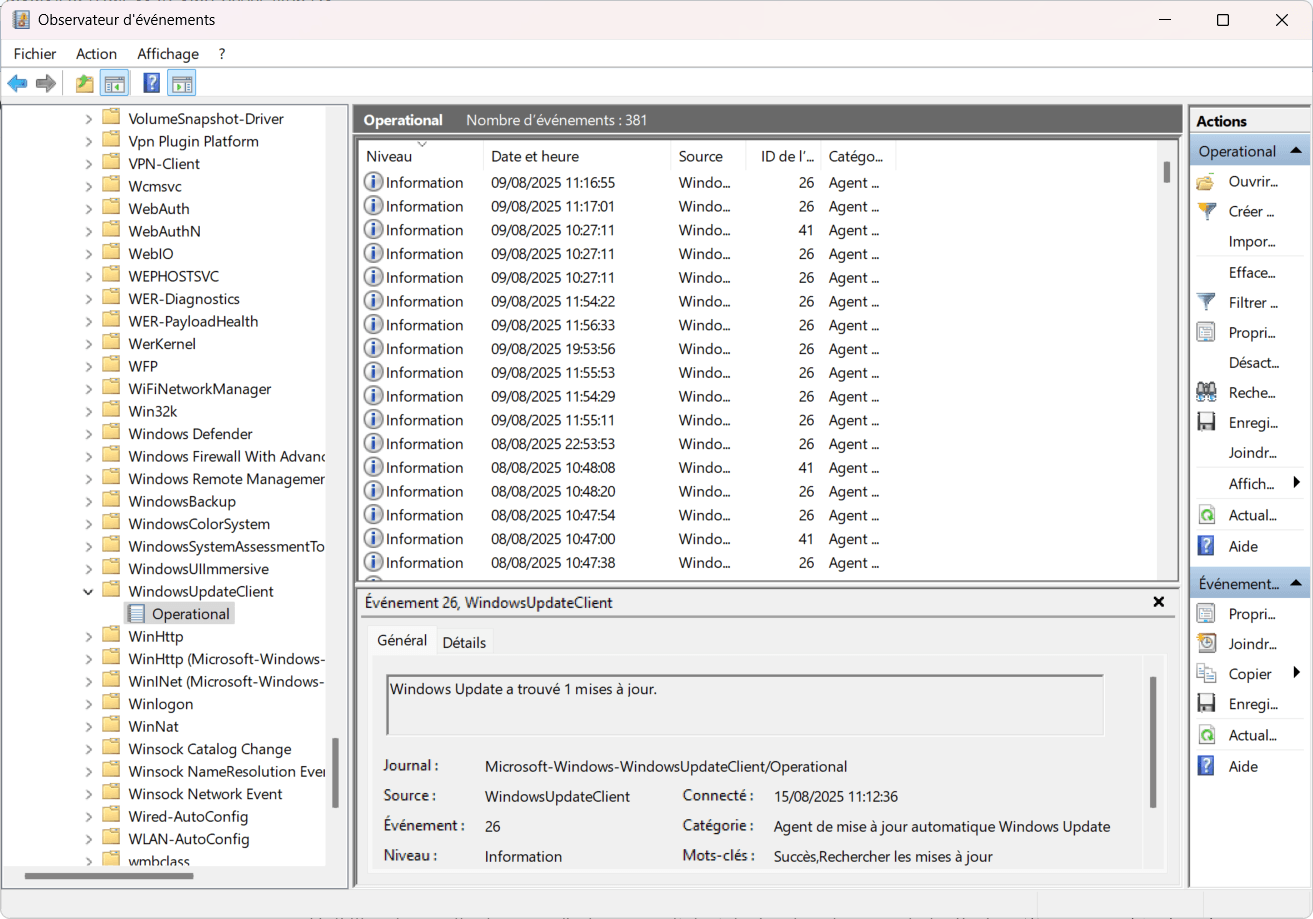Expand the WindowsBackup tree node
The height and width of the screenshot is (919, 1313).
pos(88,501)
